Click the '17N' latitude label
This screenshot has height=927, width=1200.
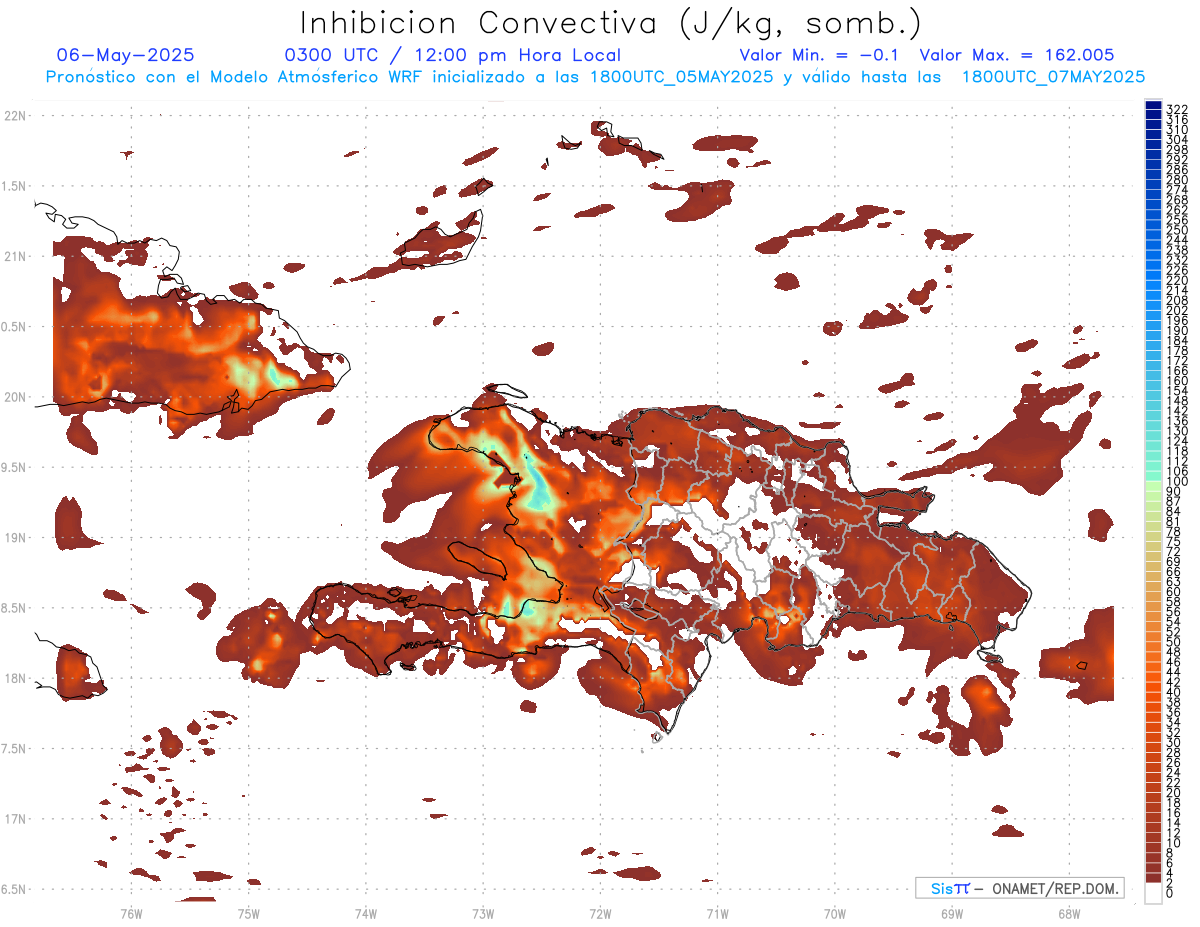(15, 819)
